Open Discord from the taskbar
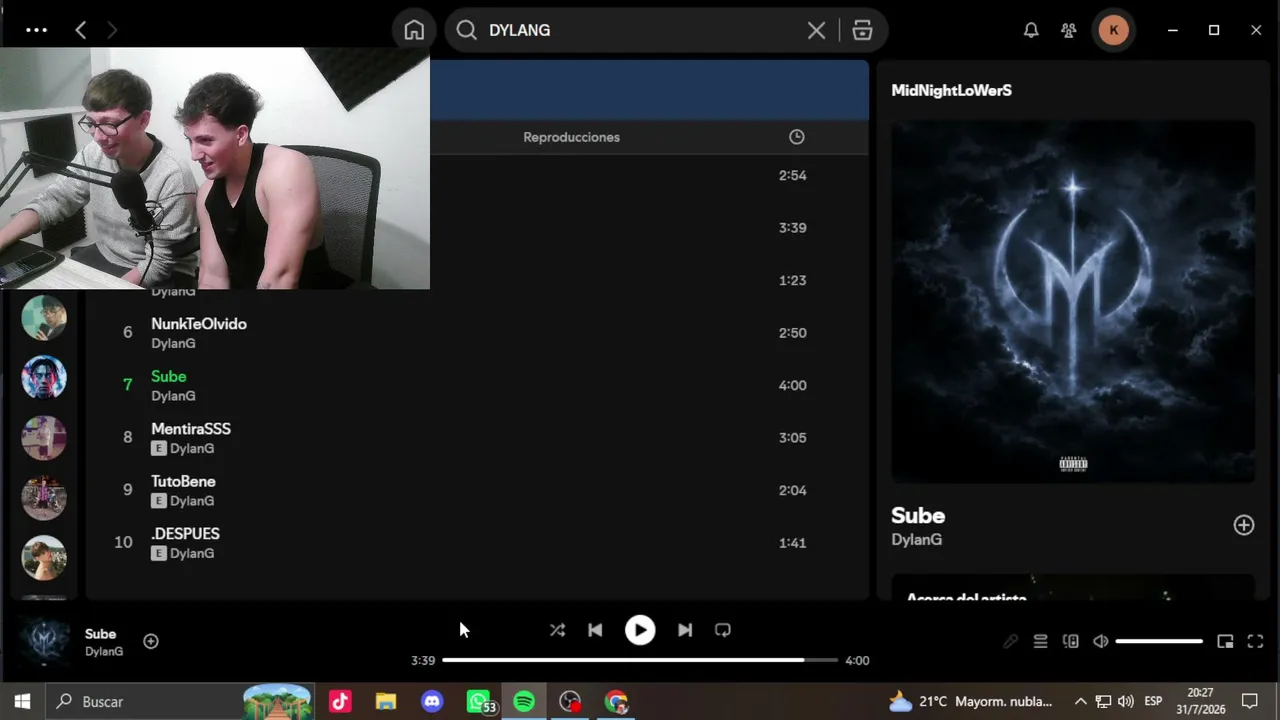Viewport: 1280px width, 720px height. 432,701
